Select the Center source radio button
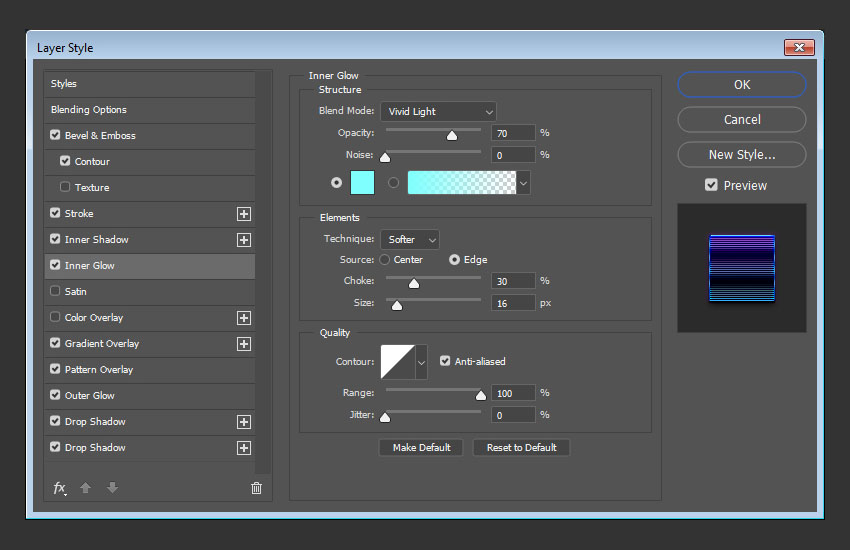Screen dimensions: 850x550 pyautogui.click(x=385, y=260)
